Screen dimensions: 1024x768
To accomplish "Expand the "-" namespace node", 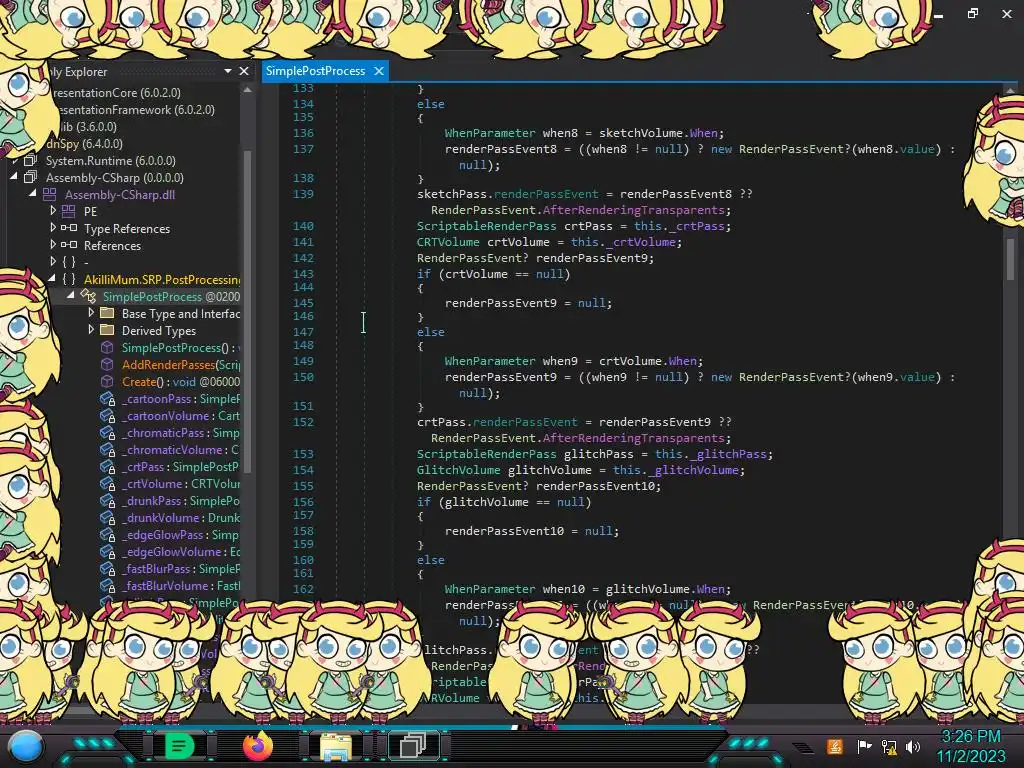I will pyautogui.click(x=54, y=261).
